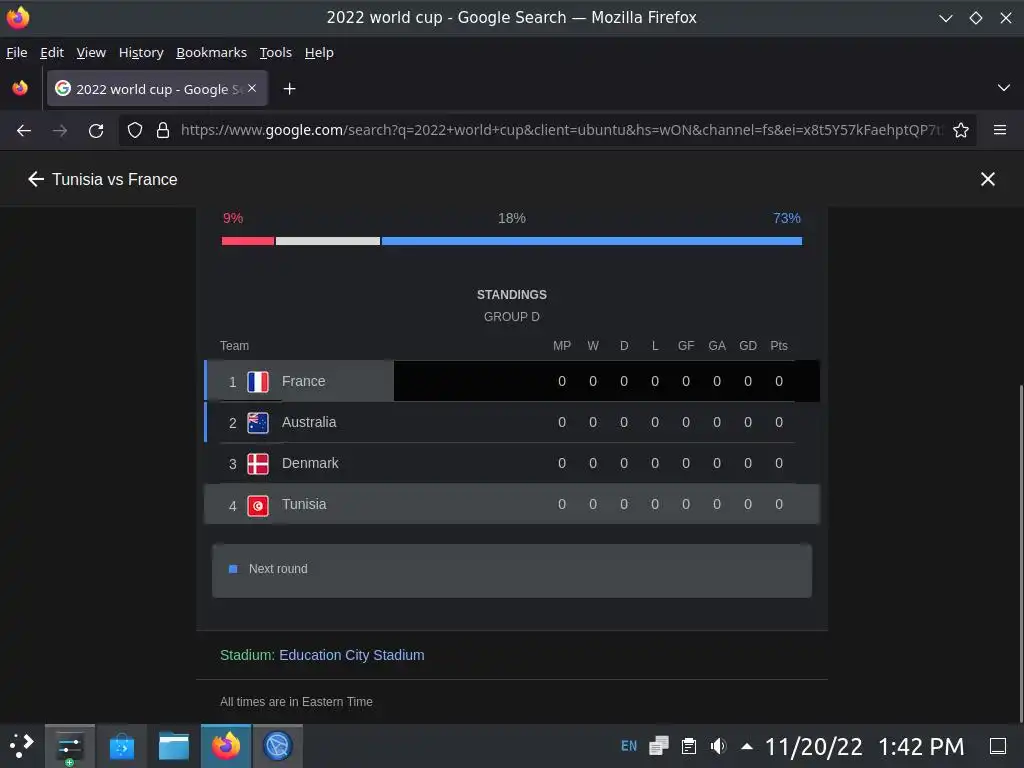Open the Help menu
Image resolution: width=1024 pixels, height=768 pixels.
pos(319,52)
